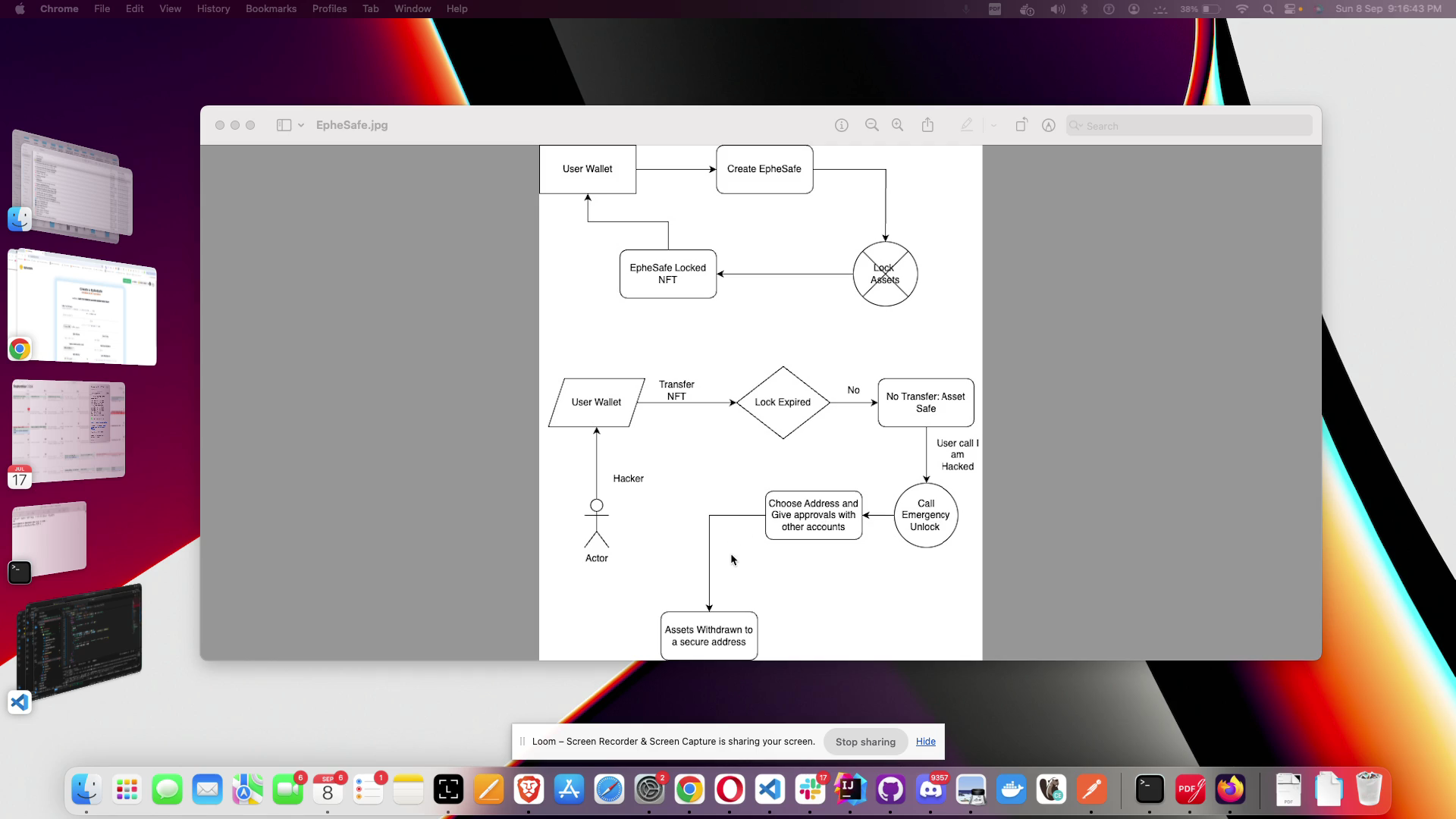Screen dimensions: 1456x819
Task: Open Reminders from the Dock
Action: click(x=368, y=789)
